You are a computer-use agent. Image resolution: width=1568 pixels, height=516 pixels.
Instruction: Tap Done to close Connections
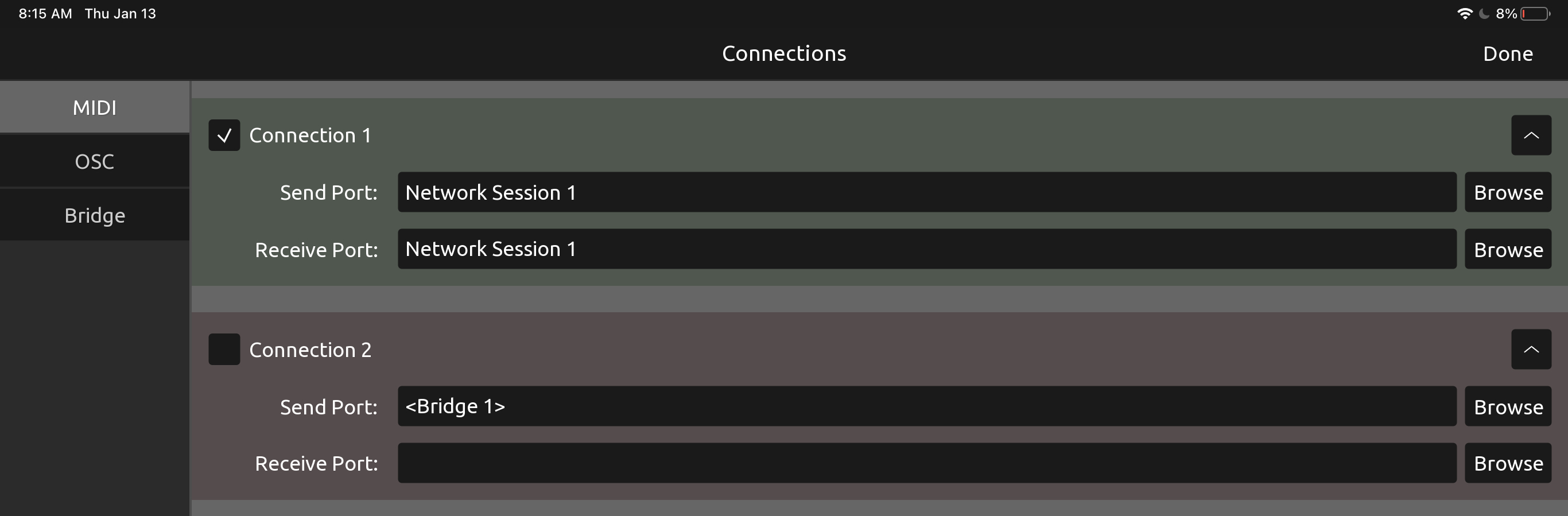(x=1507, y=53)
